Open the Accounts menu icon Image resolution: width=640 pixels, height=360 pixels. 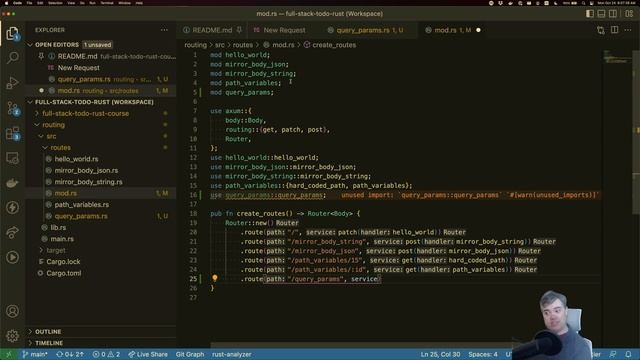click(12, 311)
